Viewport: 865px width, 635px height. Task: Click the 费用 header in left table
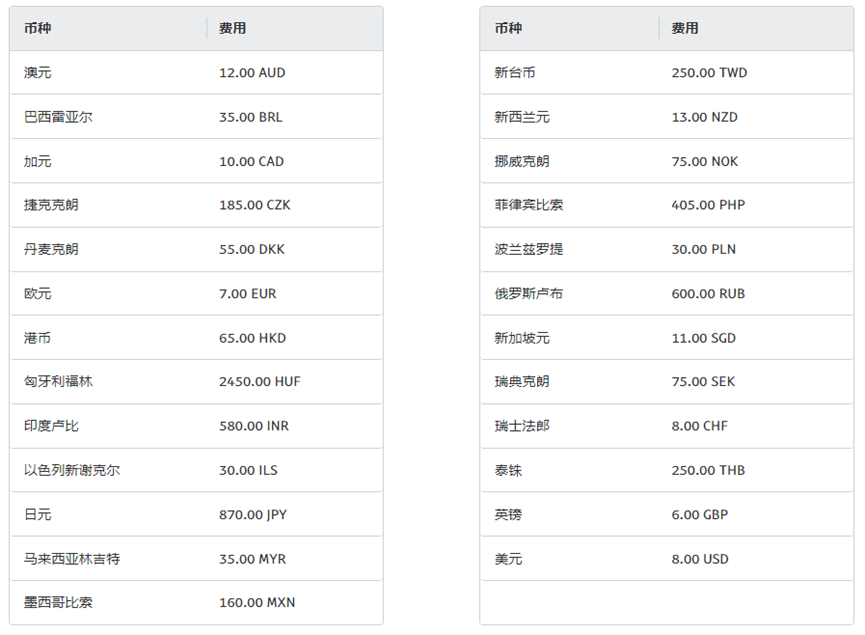click(x=232, y=28)
